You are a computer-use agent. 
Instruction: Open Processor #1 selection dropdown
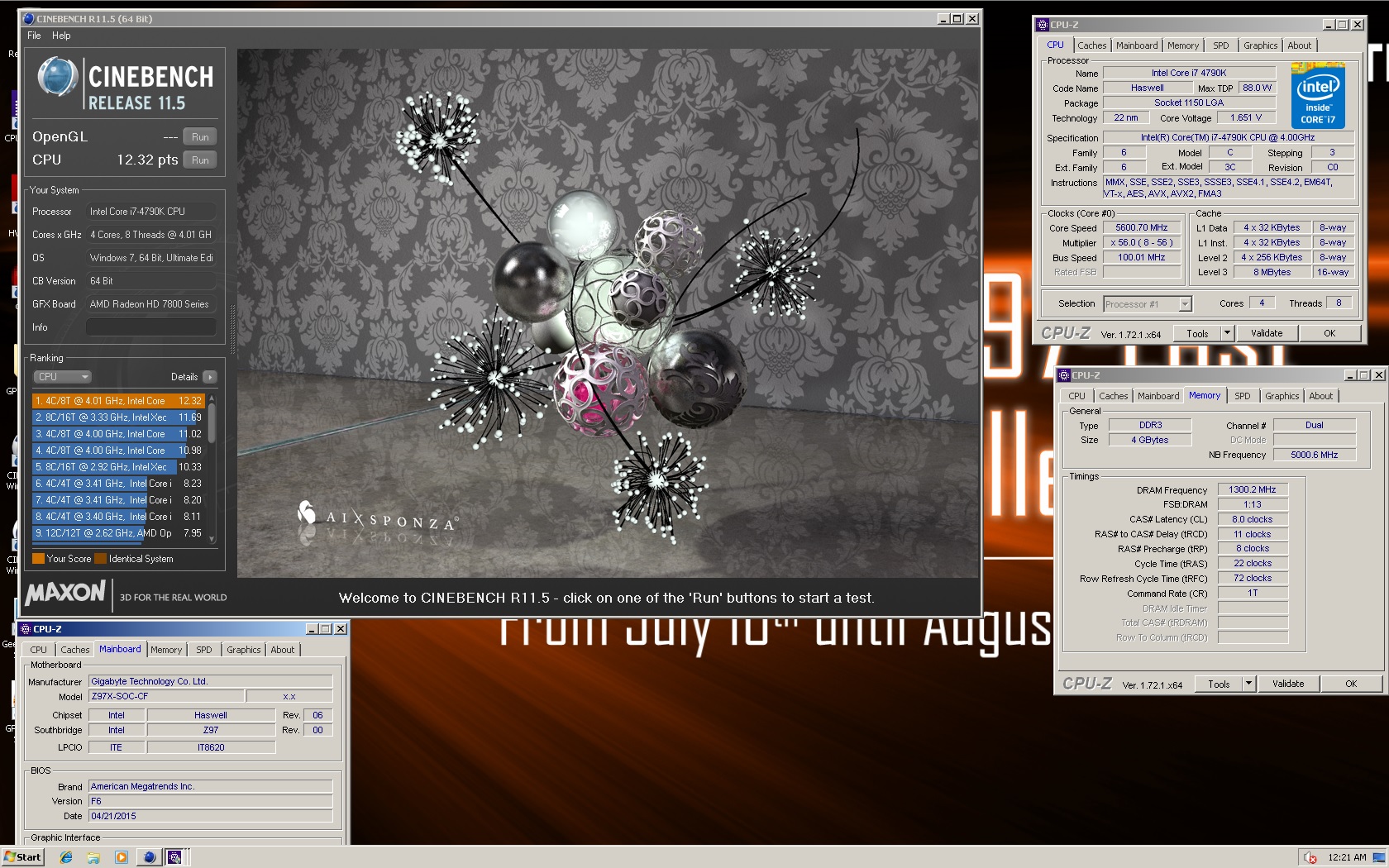pyautogui.click(x=1148, y=304)
